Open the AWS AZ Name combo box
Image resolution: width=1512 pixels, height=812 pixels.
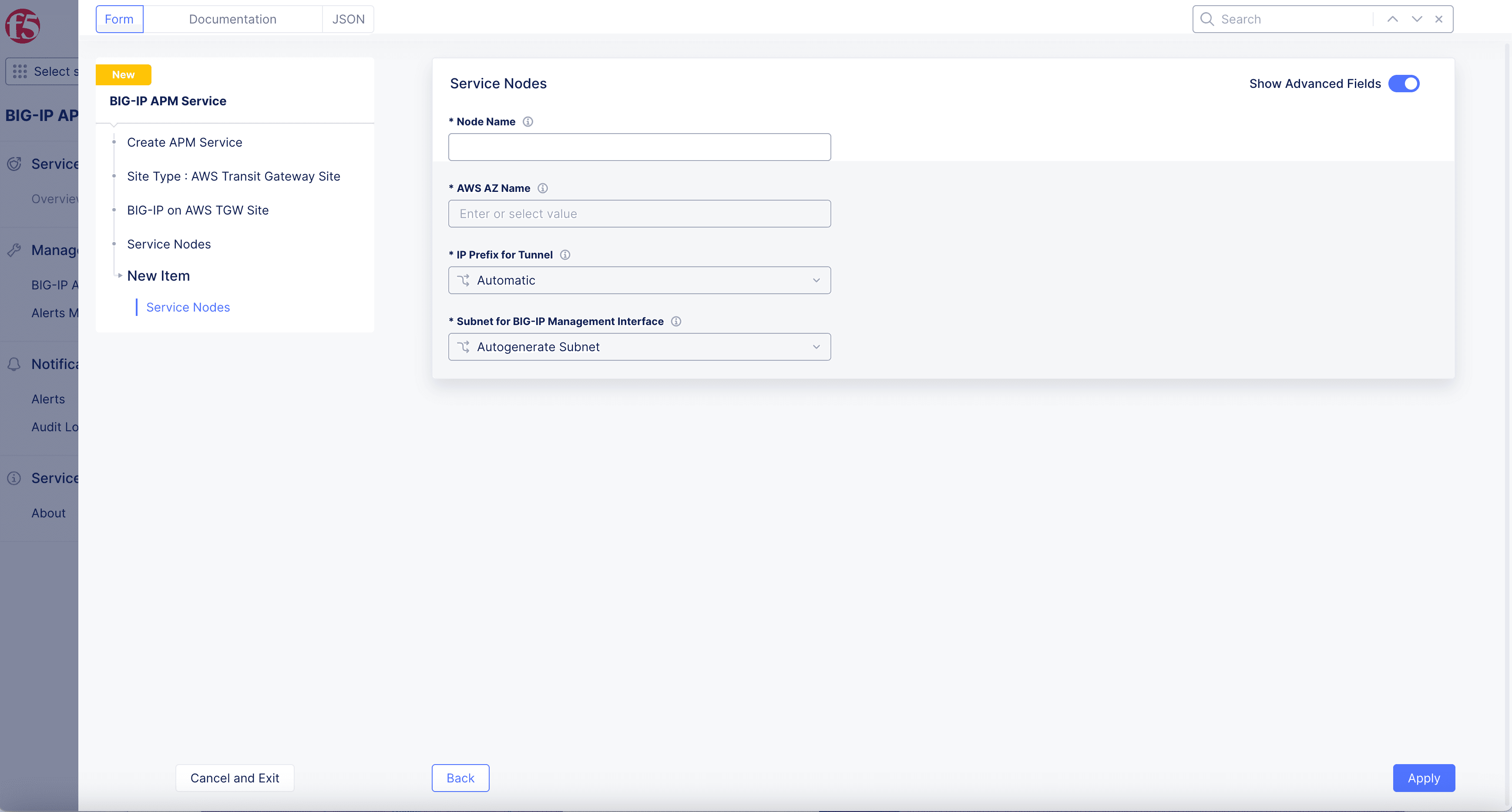point(639,214)
